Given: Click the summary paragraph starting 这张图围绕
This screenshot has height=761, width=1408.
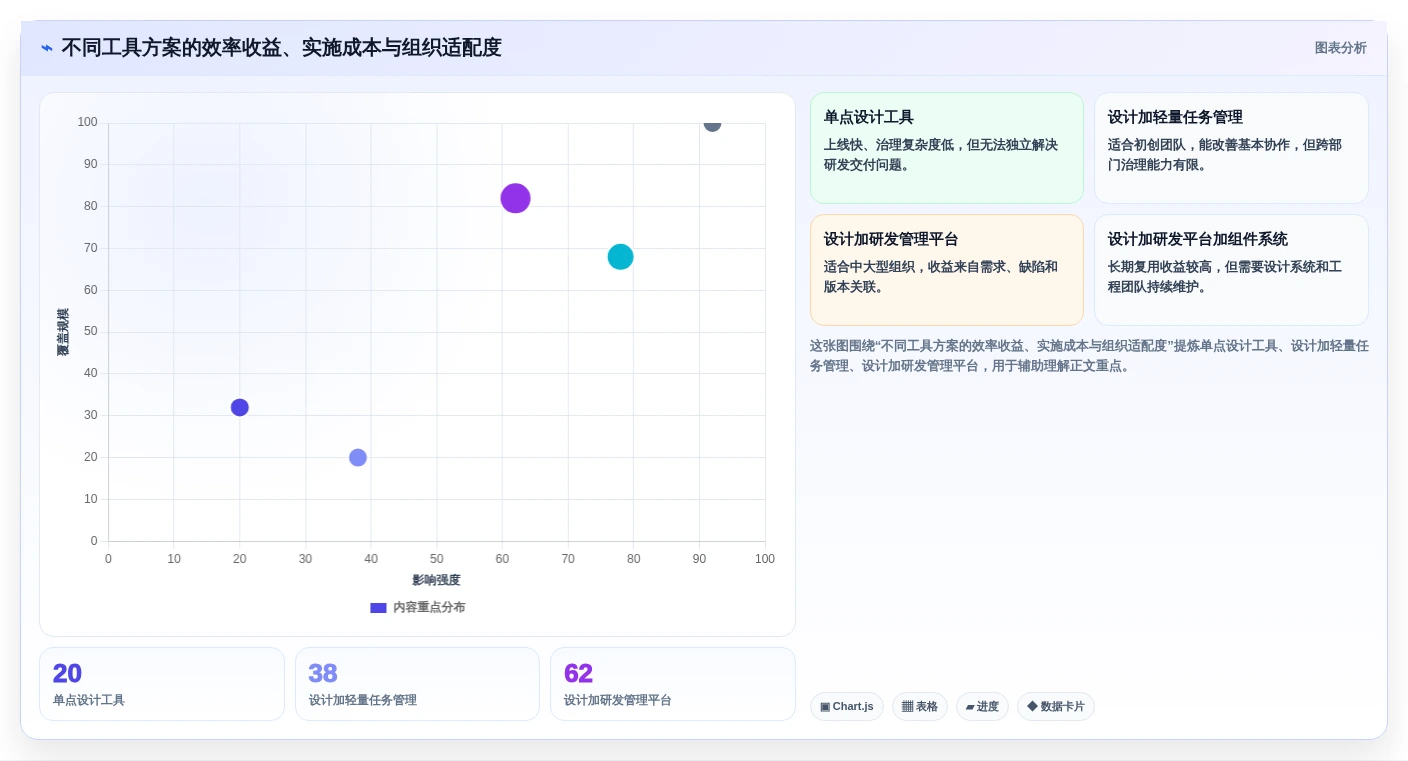Looking at the screenshot, I should click(1089, 356).
